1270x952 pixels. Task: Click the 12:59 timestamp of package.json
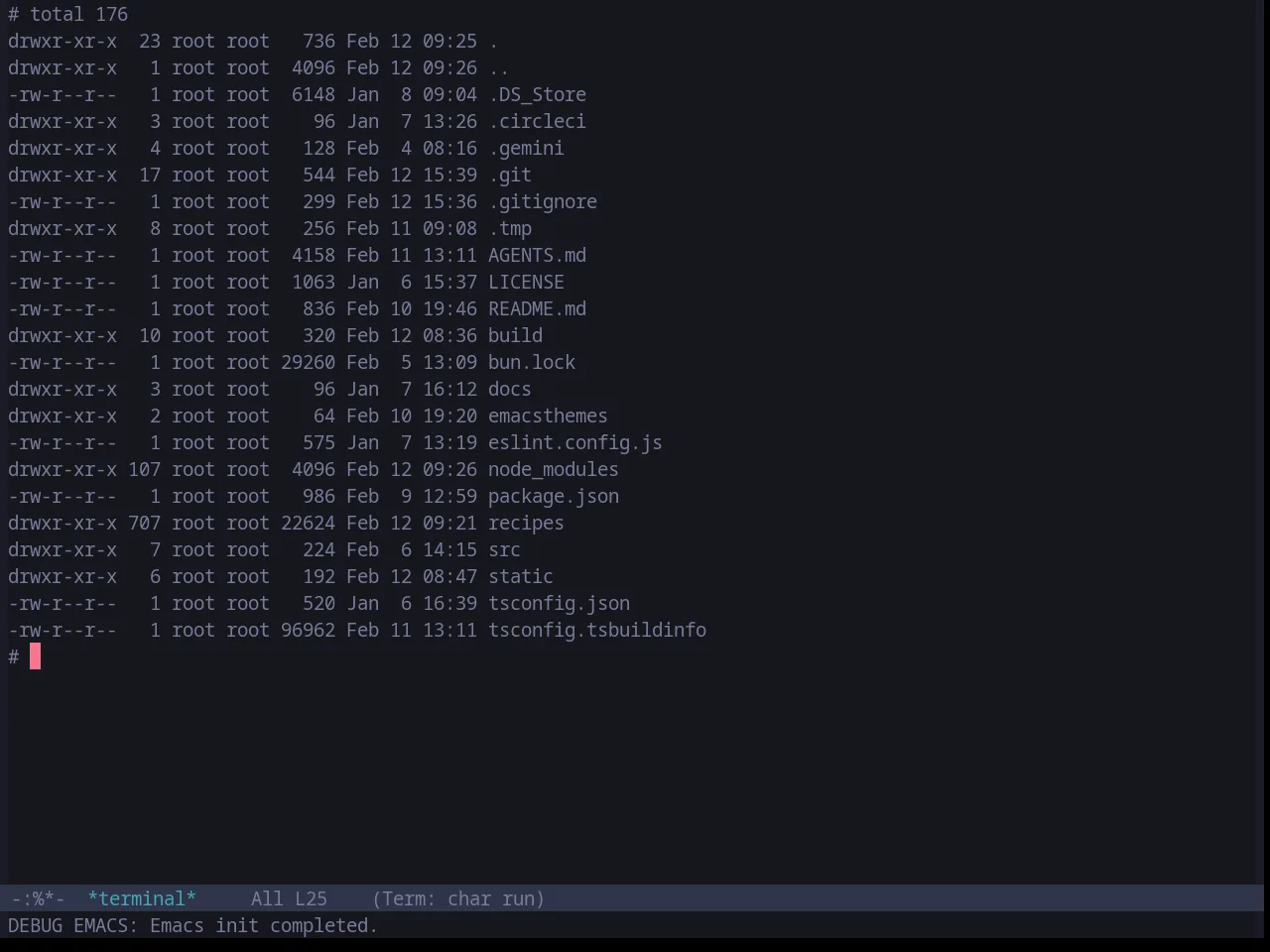coord(449,496)
